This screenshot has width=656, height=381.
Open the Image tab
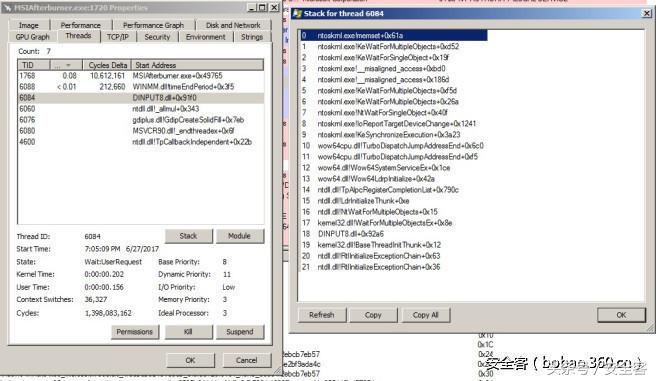click(29, 25)
